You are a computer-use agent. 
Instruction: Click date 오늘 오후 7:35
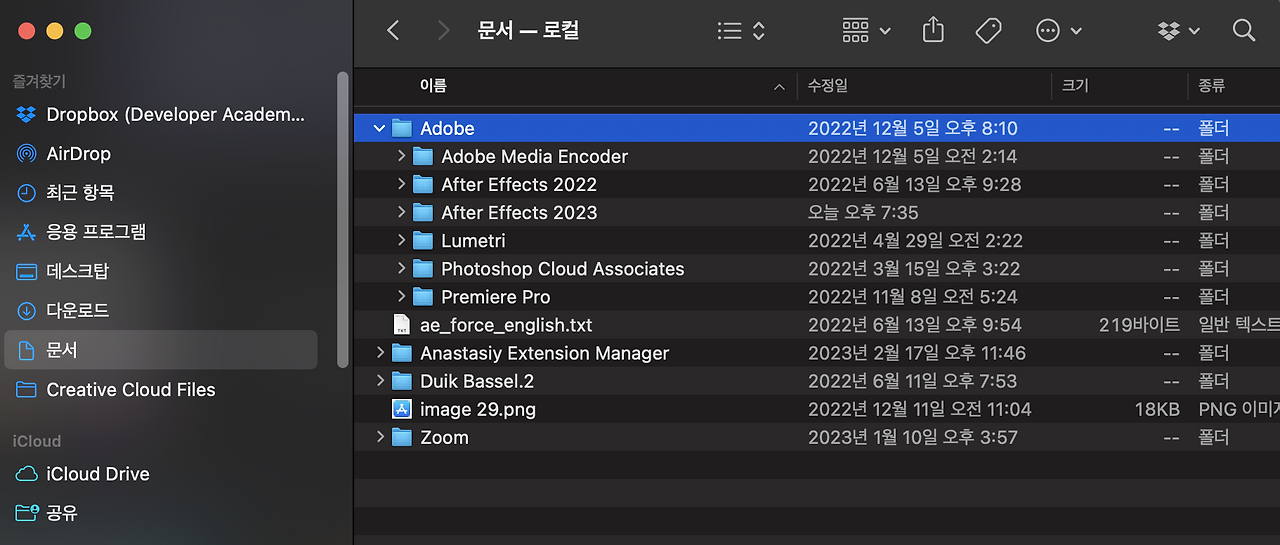(x=863, y=212)
